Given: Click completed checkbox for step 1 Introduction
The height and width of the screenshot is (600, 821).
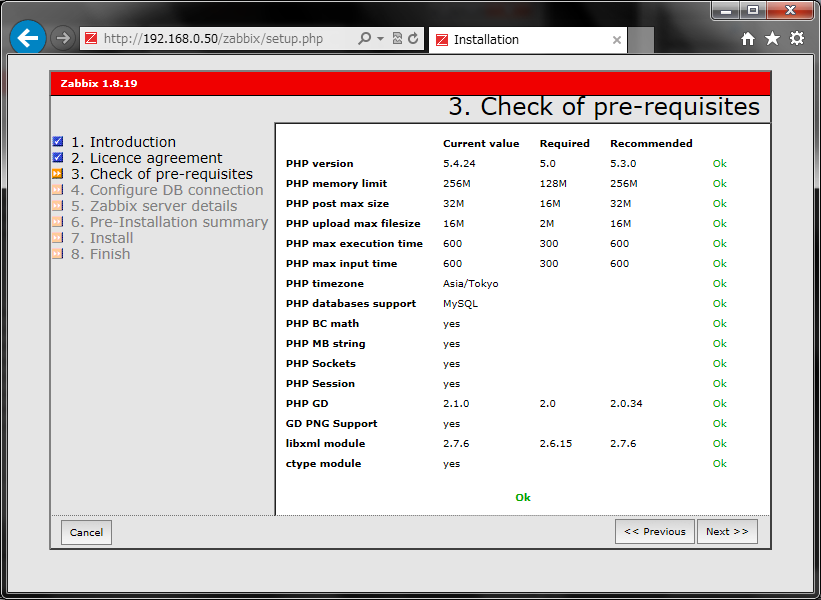Looking at the screenshot, I should 58,141.
